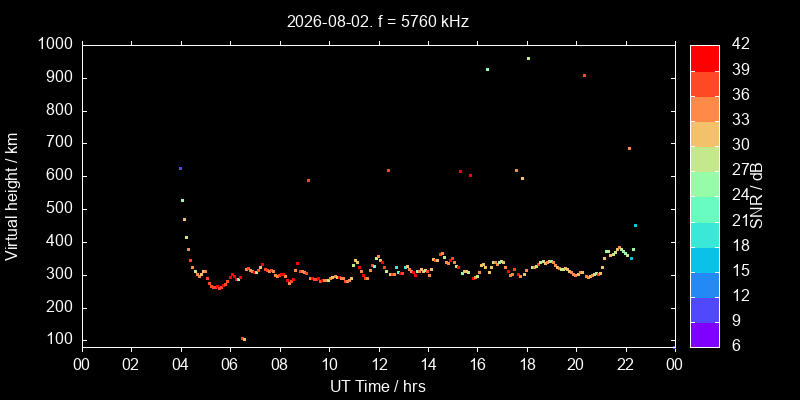Viewport: 800px width, 400px height.
Task: Click the red 39–42 dB colorbar segment
Action: [x=705, y=58]
